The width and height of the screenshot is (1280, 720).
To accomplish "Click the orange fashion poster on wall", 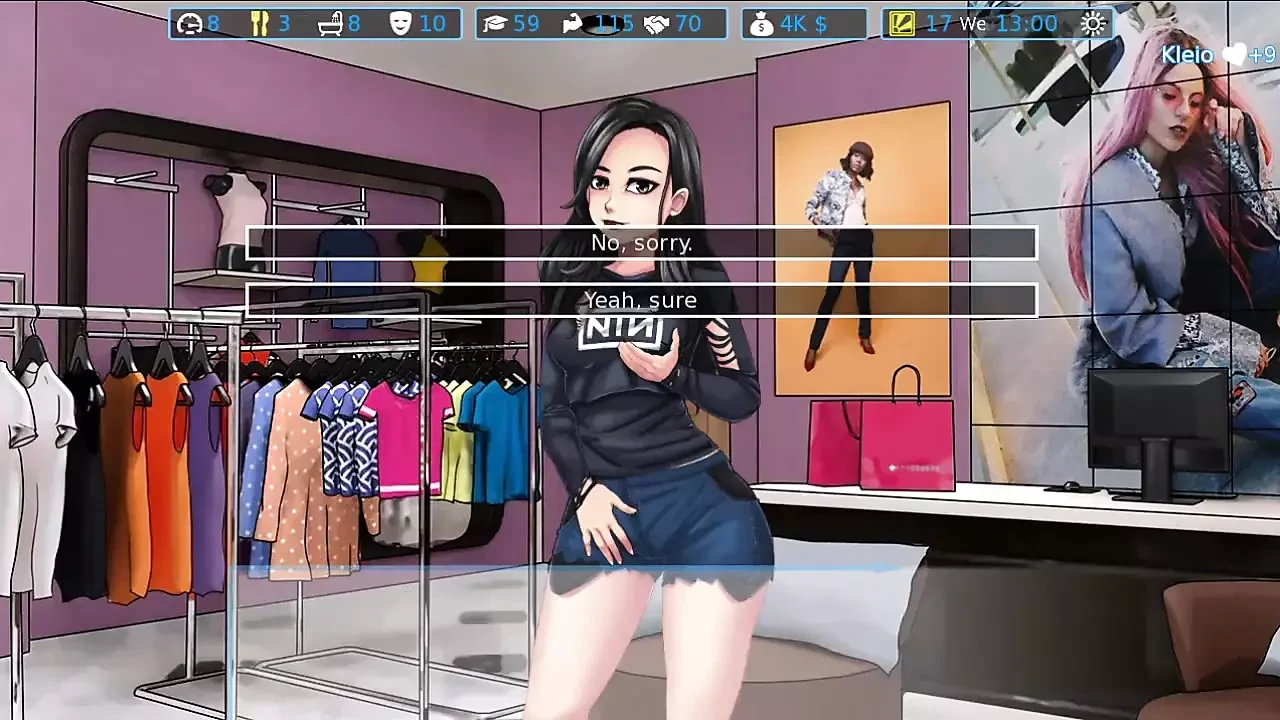I will click(x=862, y=249).
